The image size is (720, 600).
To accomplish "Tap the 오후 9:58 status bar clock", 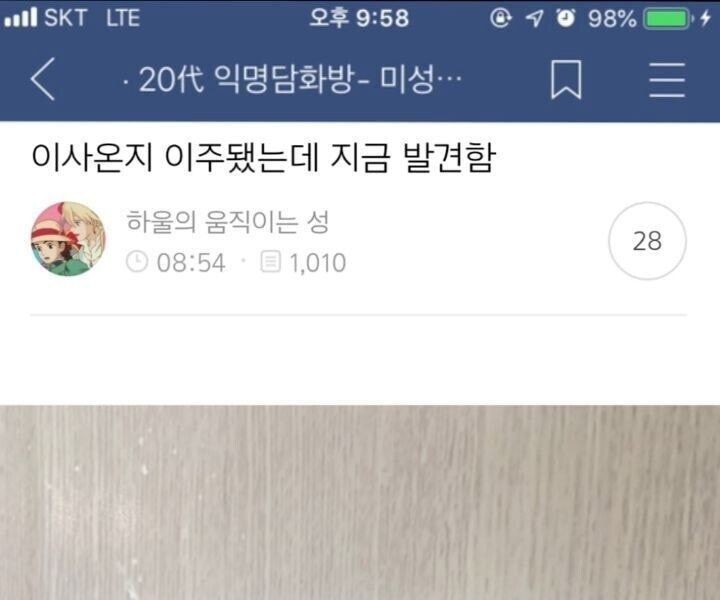I will click(x=359, y=18).
